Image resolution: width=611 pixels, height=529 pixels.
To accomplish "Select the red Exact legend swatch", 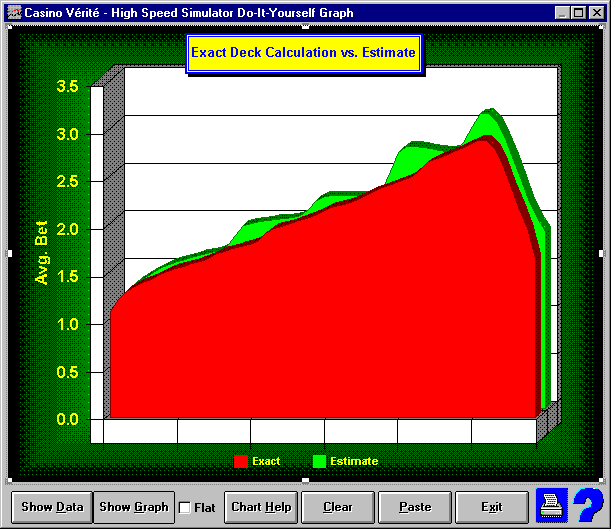I will click(240, 461).
